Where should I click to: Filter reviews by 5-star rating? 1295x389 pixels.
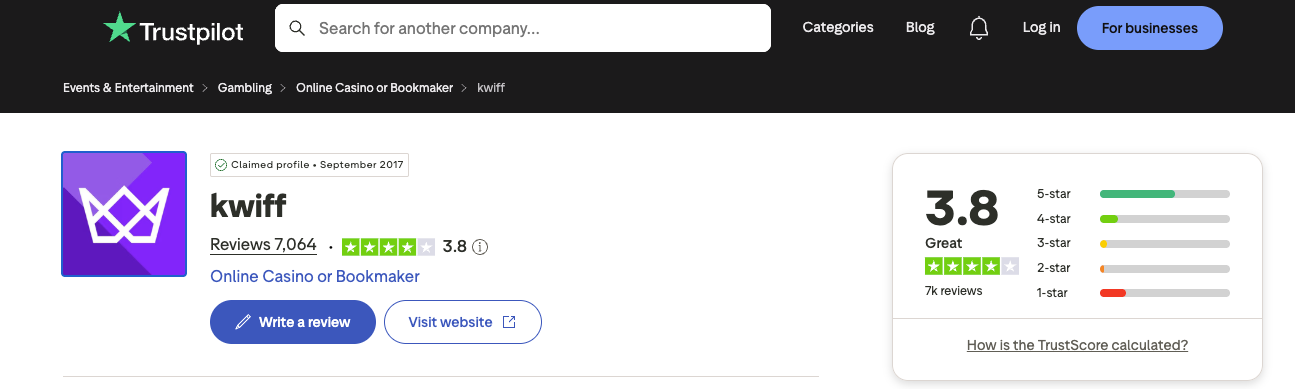coord(1134,194)
